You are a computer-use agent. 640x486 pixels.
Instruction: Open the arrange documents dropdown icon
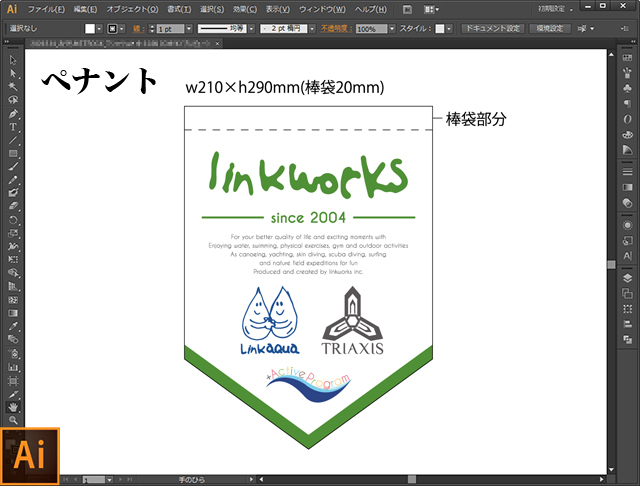click(x=431, y=9)
